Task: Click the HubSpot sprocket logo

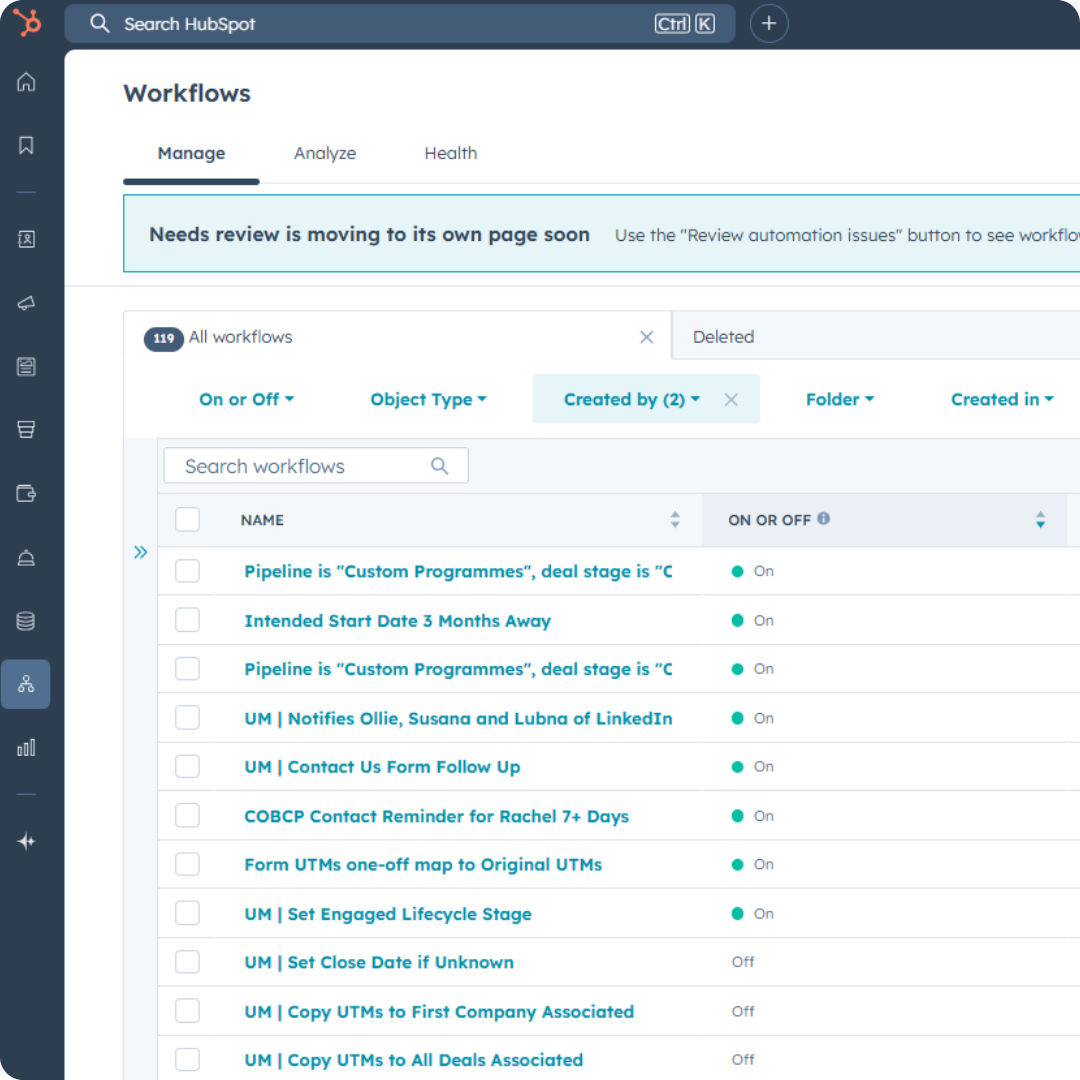Action: (x=28, y=22)
